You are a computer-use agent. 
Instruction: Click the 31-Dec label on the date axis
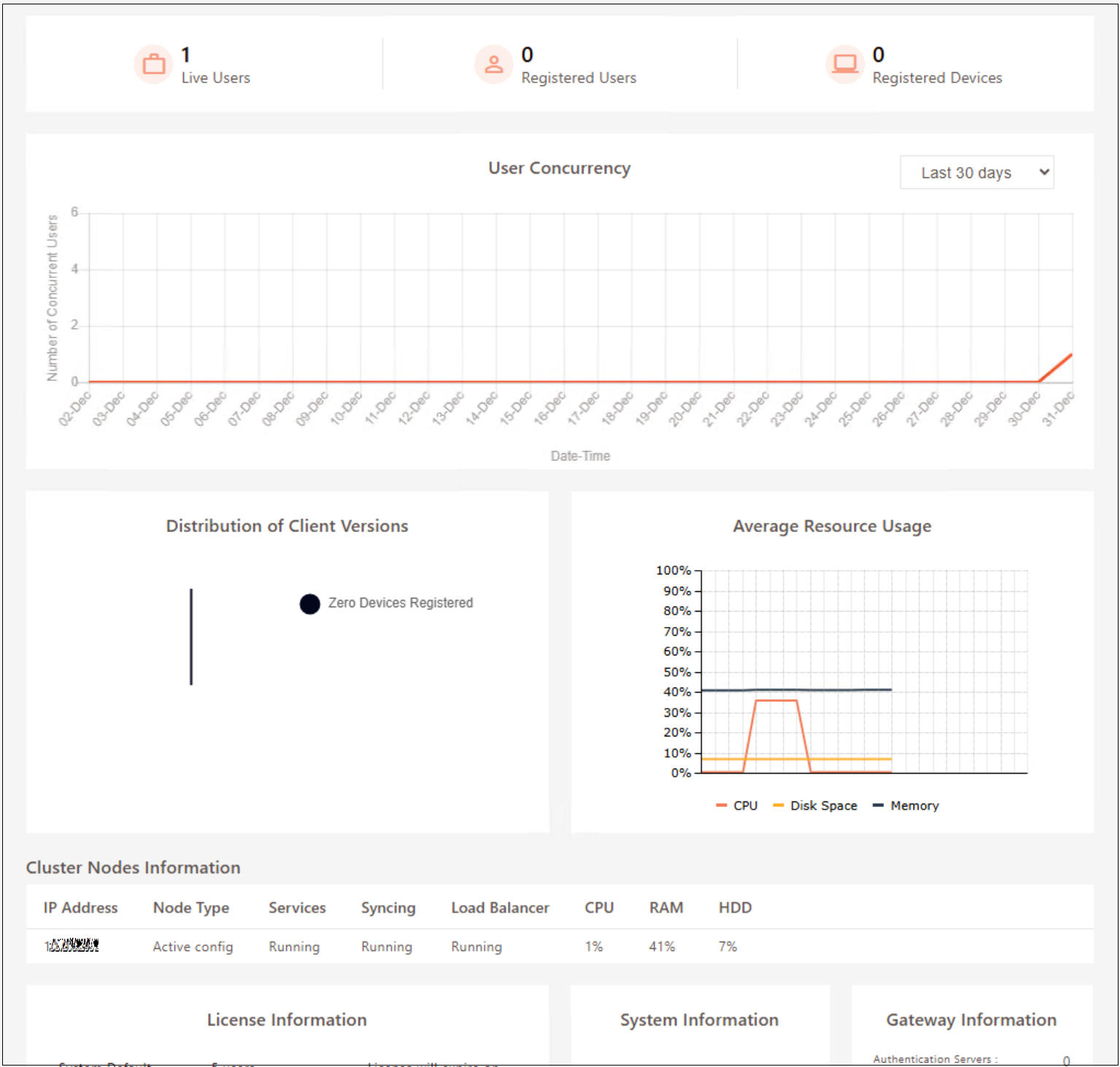pyautogui.click(x=1058, y=409)
